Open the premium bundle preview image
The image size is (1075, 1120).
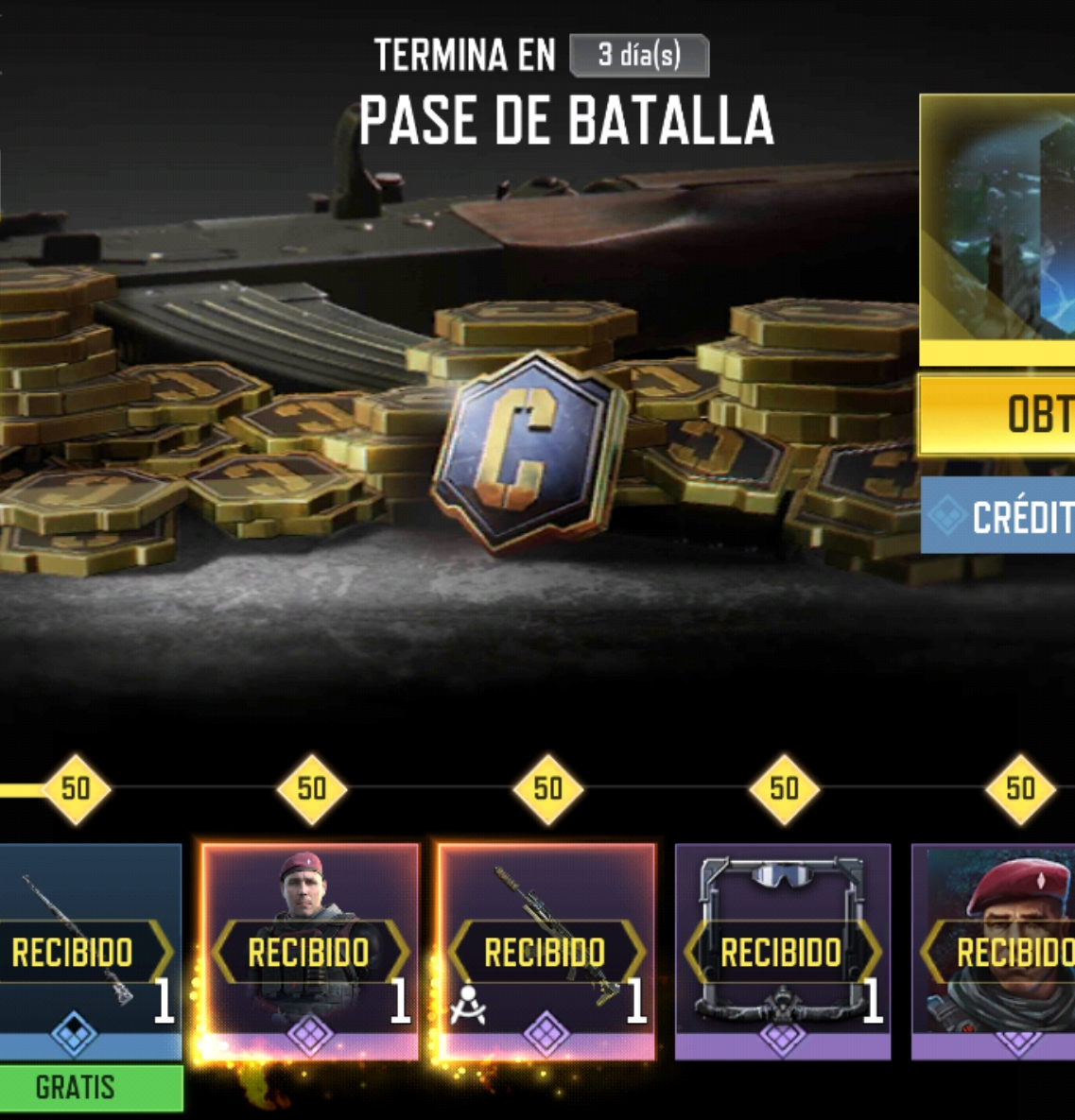[x=997, y=221]
